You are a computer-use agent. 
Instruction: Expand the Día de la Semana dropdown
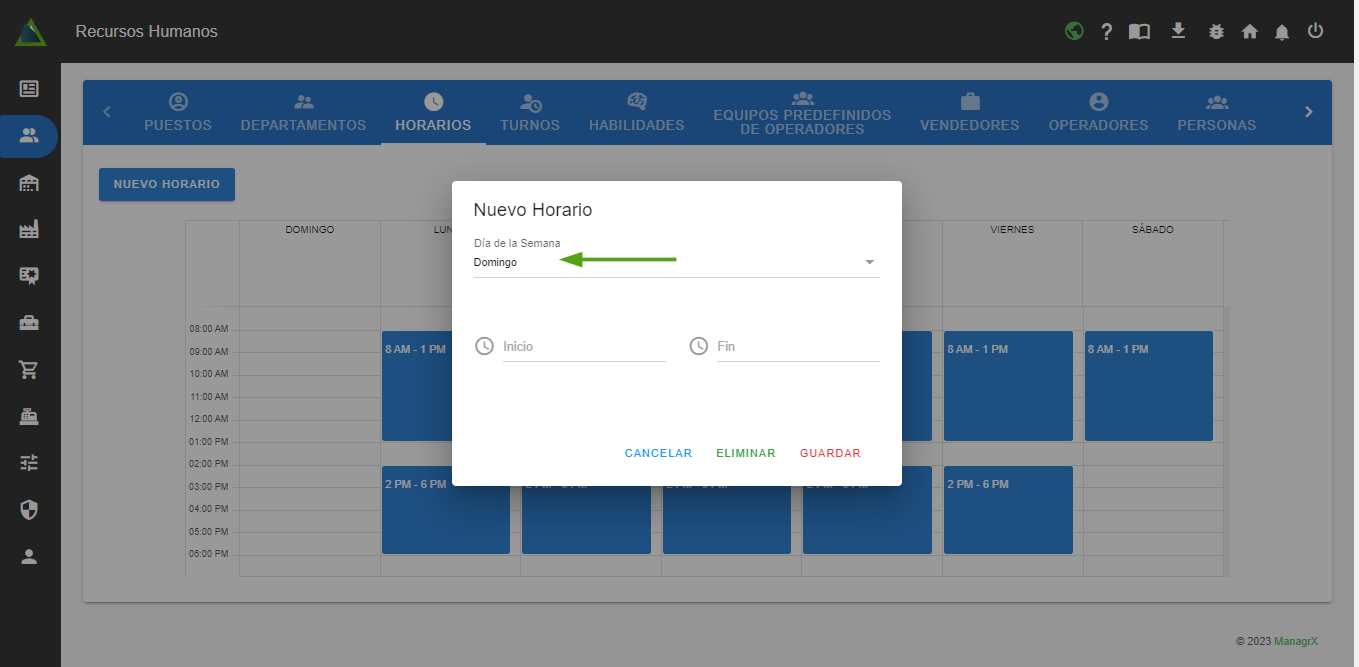point(676,263)
